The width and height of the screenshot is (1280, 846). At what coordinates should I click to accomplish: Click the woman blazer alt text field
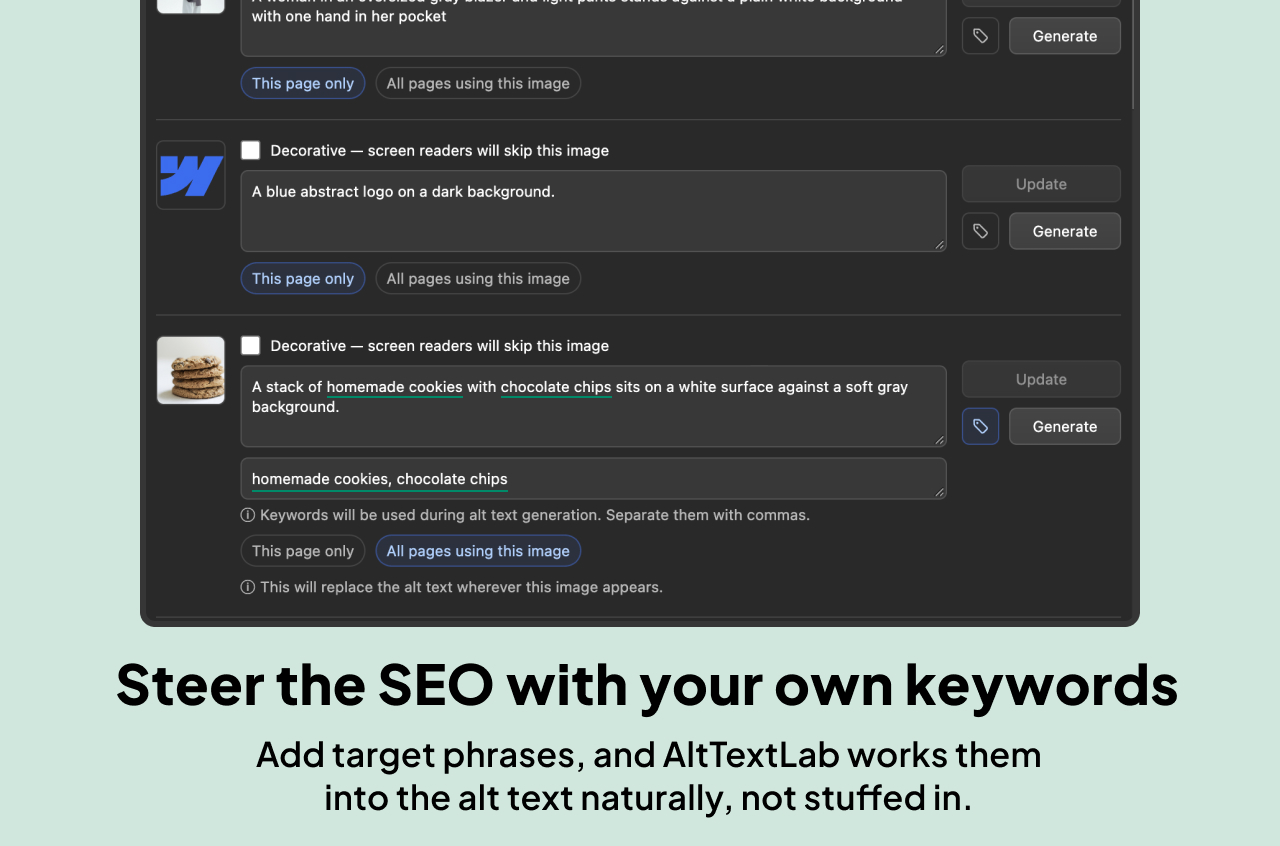pyautogui.click(x=593, y=28)
